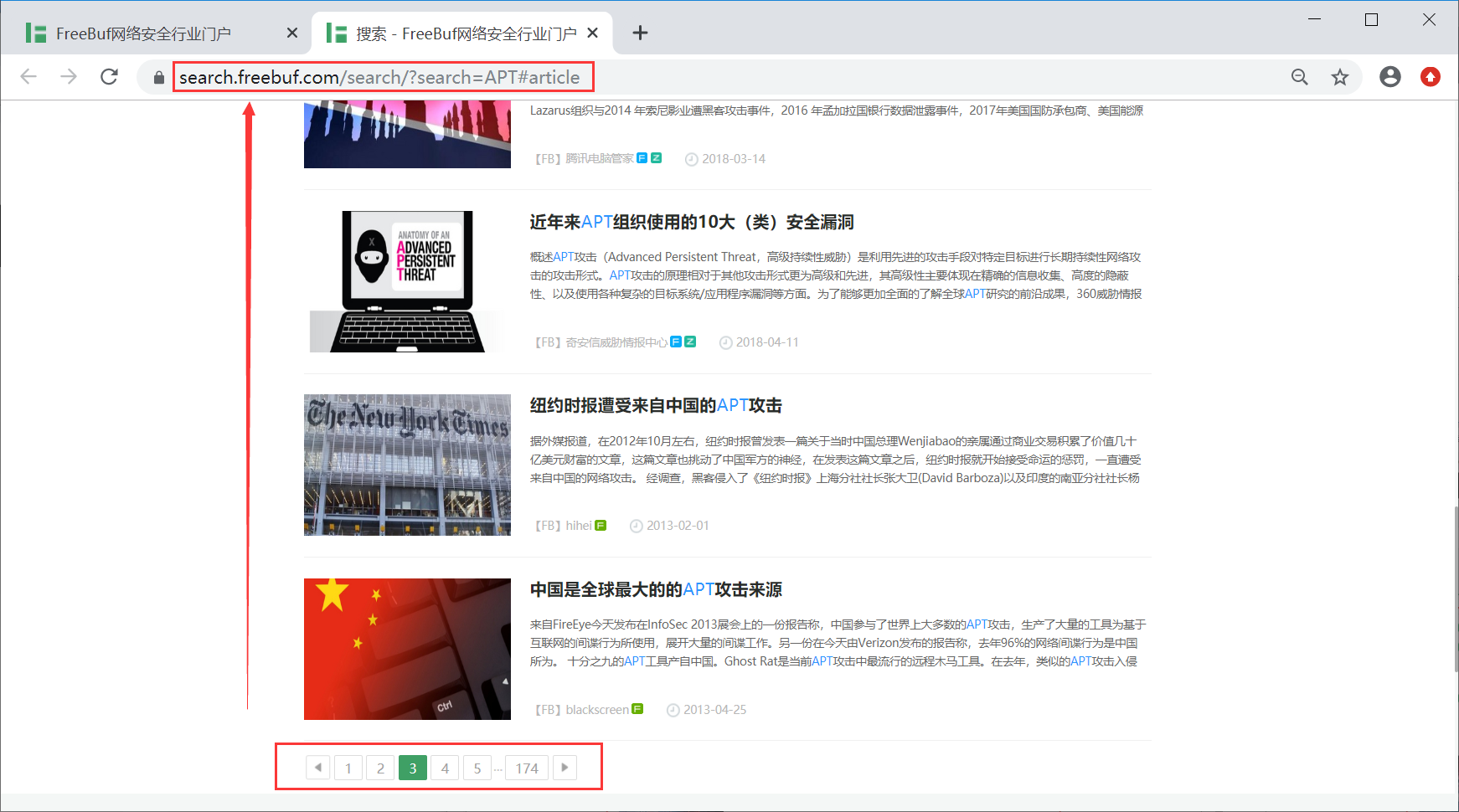Click the Chinese flag keyboard thumbnail

[x=407, y=649]
